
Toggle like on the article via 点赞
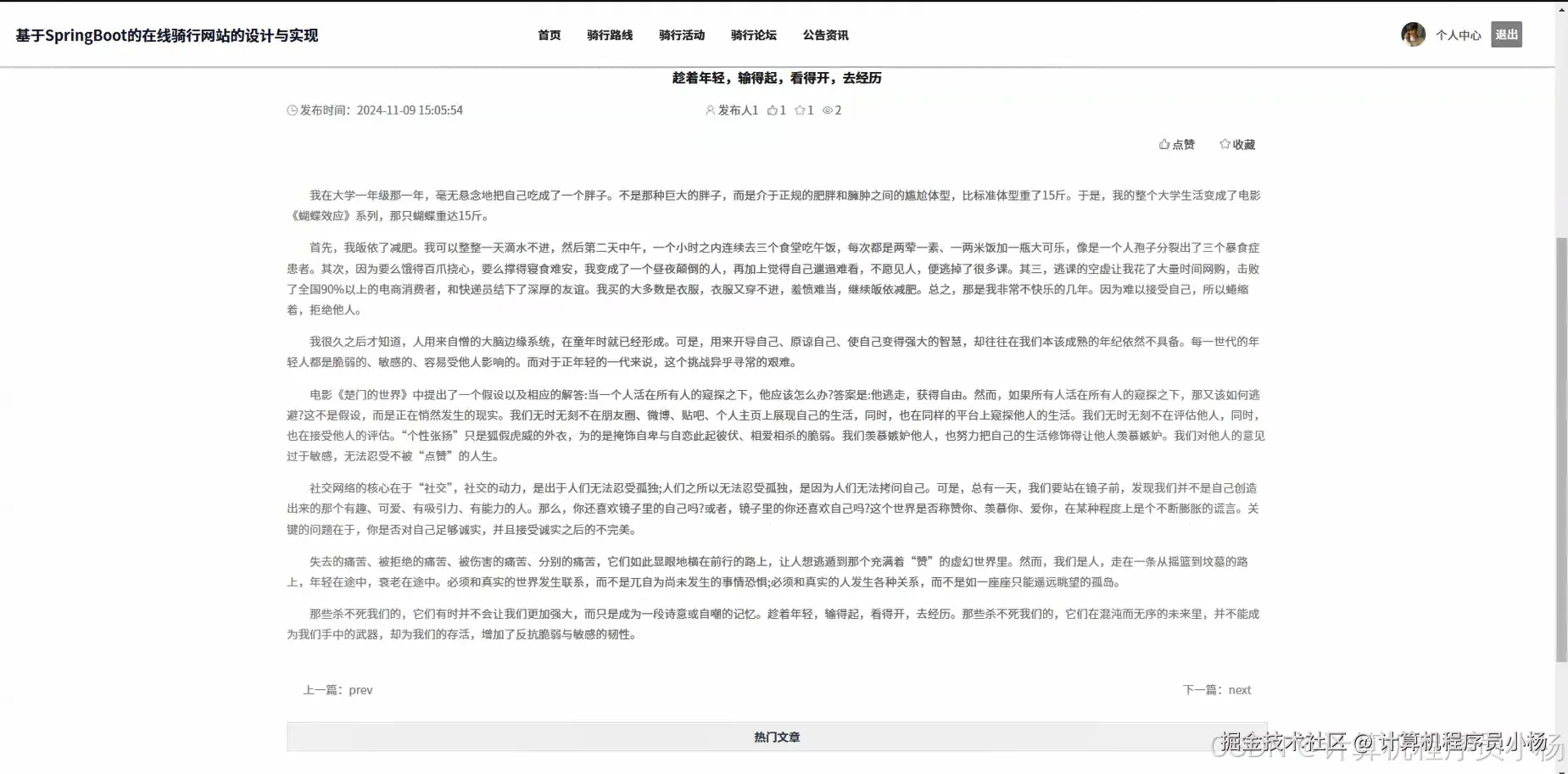tap(1177, 143)
